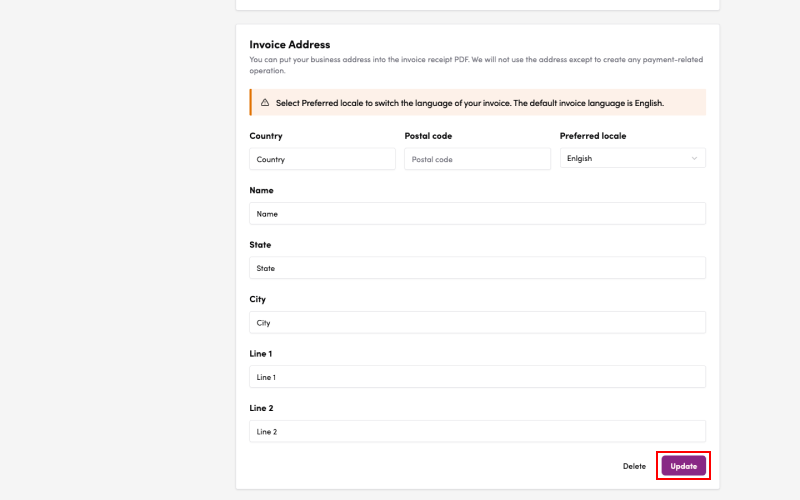Screen dimensions: 800x500
Task: Select the Line 1 address field
Action: (477, 377)
